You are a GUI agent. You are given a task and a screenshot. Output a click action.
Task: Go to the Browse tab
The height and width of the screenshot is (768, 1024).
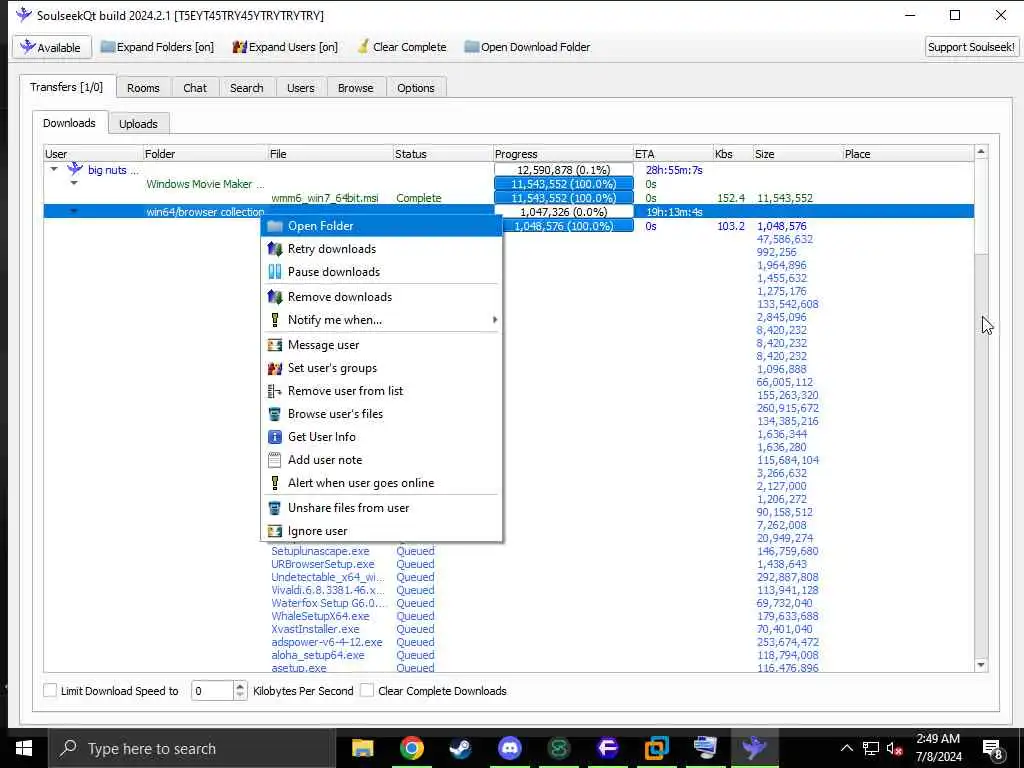pyautogui.click(x=356, y=88)
